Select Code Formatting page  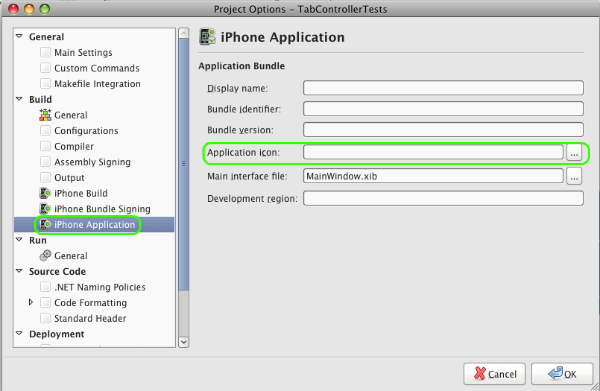(x=90, y=303)
